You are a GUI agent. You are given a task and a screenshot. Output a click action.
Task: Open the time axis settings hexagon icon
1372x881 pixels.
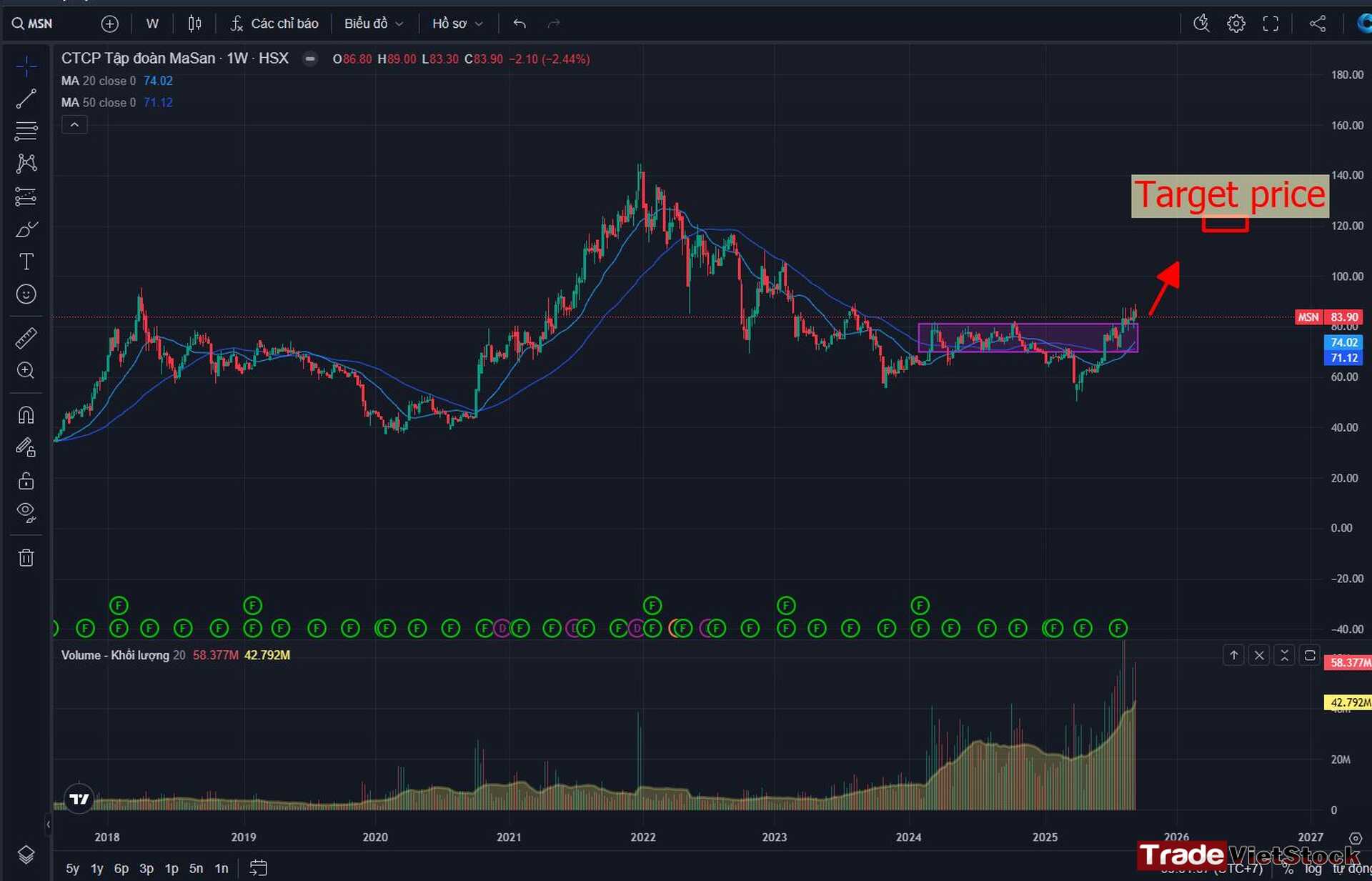[1355, 838]
